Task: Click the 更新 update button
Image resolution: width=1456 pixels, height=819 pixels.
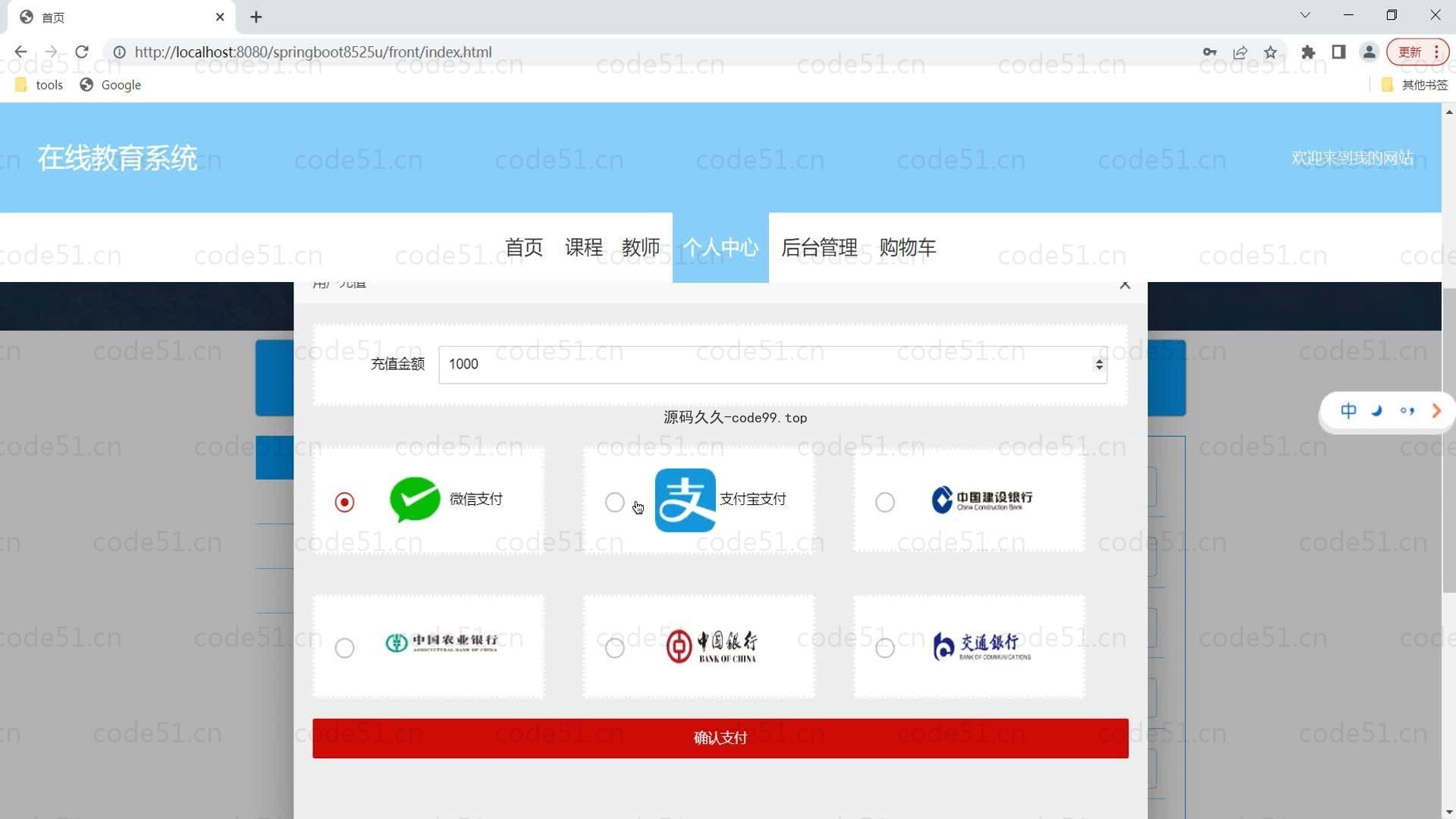Action: point(1417,52)
